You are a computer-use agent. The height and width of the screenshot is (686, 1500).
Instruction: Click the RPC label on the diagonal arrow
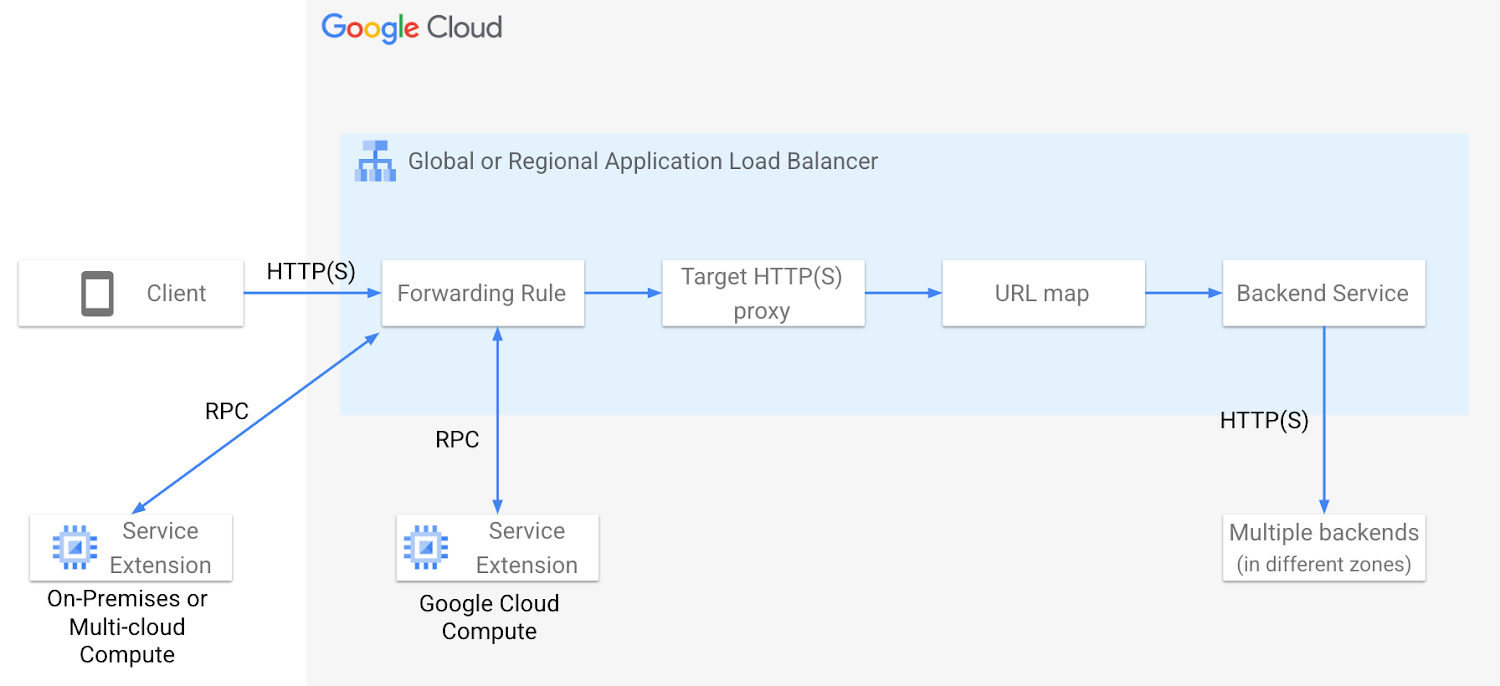point(227,411)
